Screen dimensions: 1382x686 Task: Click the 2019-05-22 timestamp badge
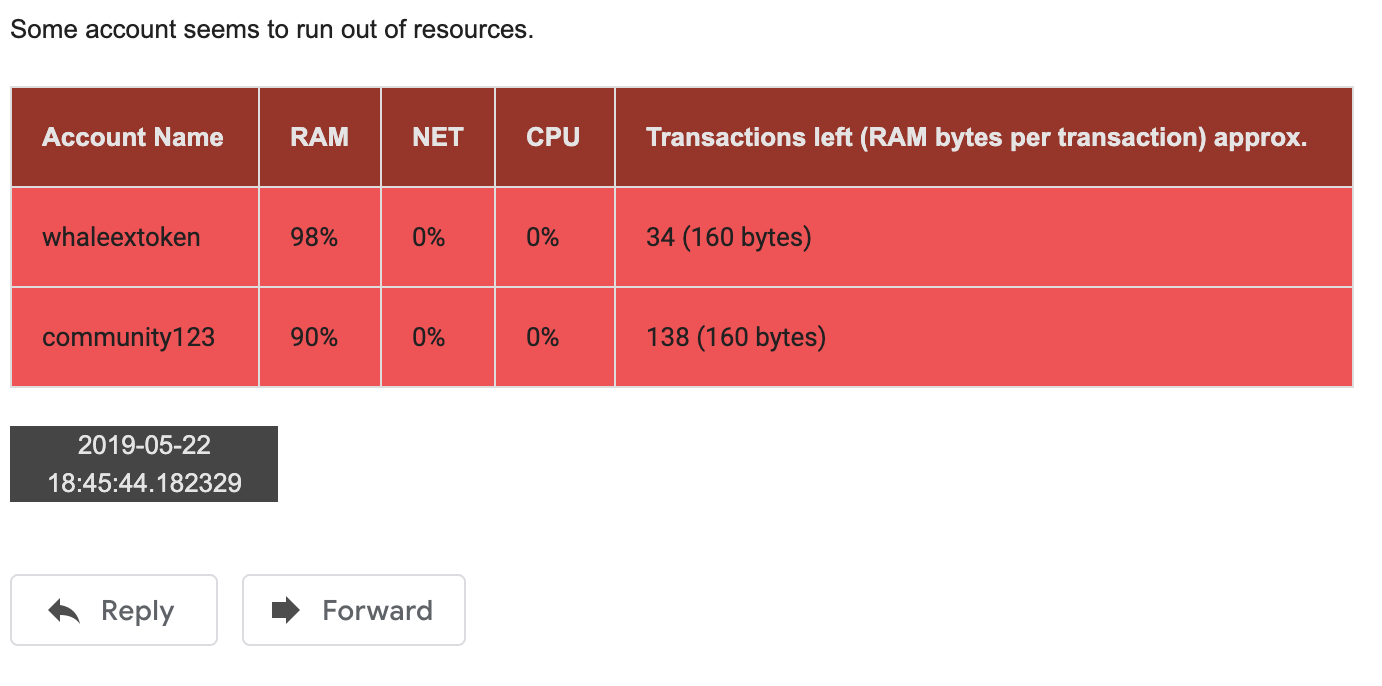(144, 464)
